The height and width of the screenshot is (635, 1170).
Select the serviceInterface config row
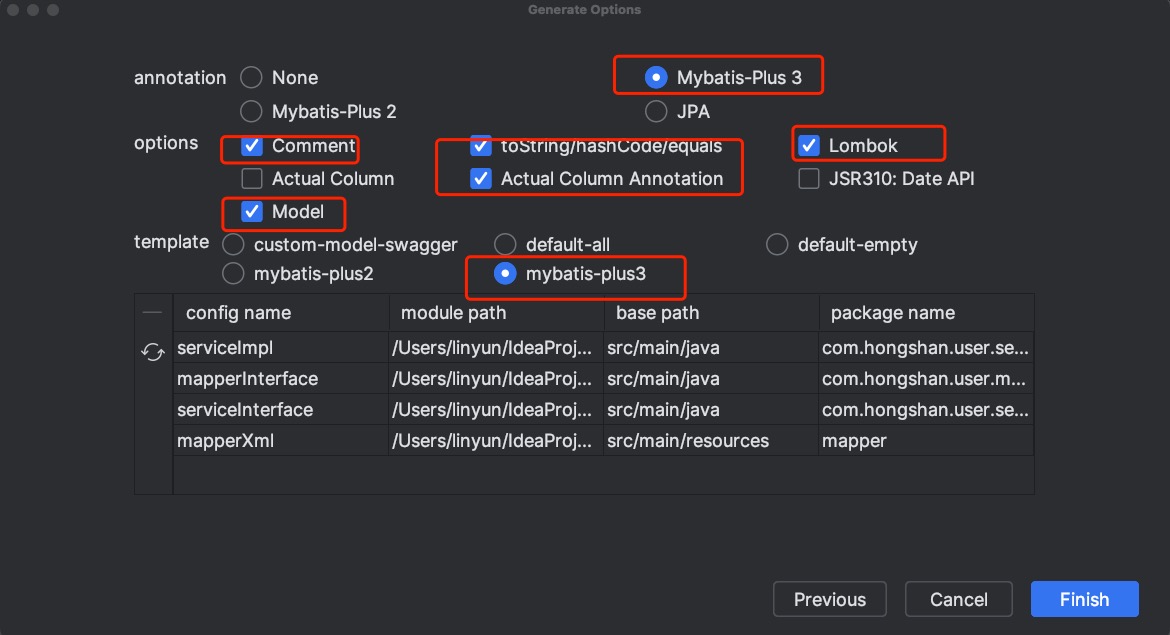point(604,410)
